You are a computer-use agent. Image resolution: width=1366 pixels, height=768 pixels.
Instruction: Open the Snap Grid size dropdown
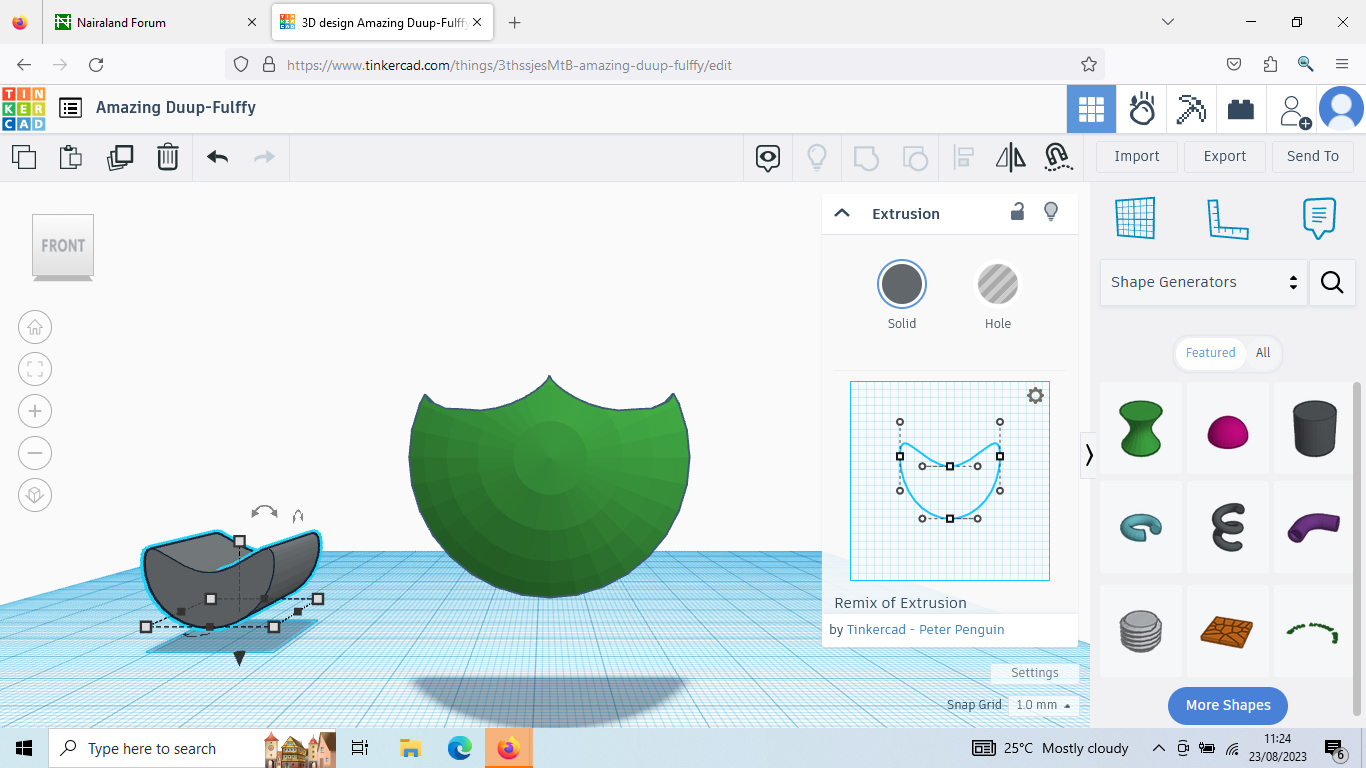(1042, 704)
